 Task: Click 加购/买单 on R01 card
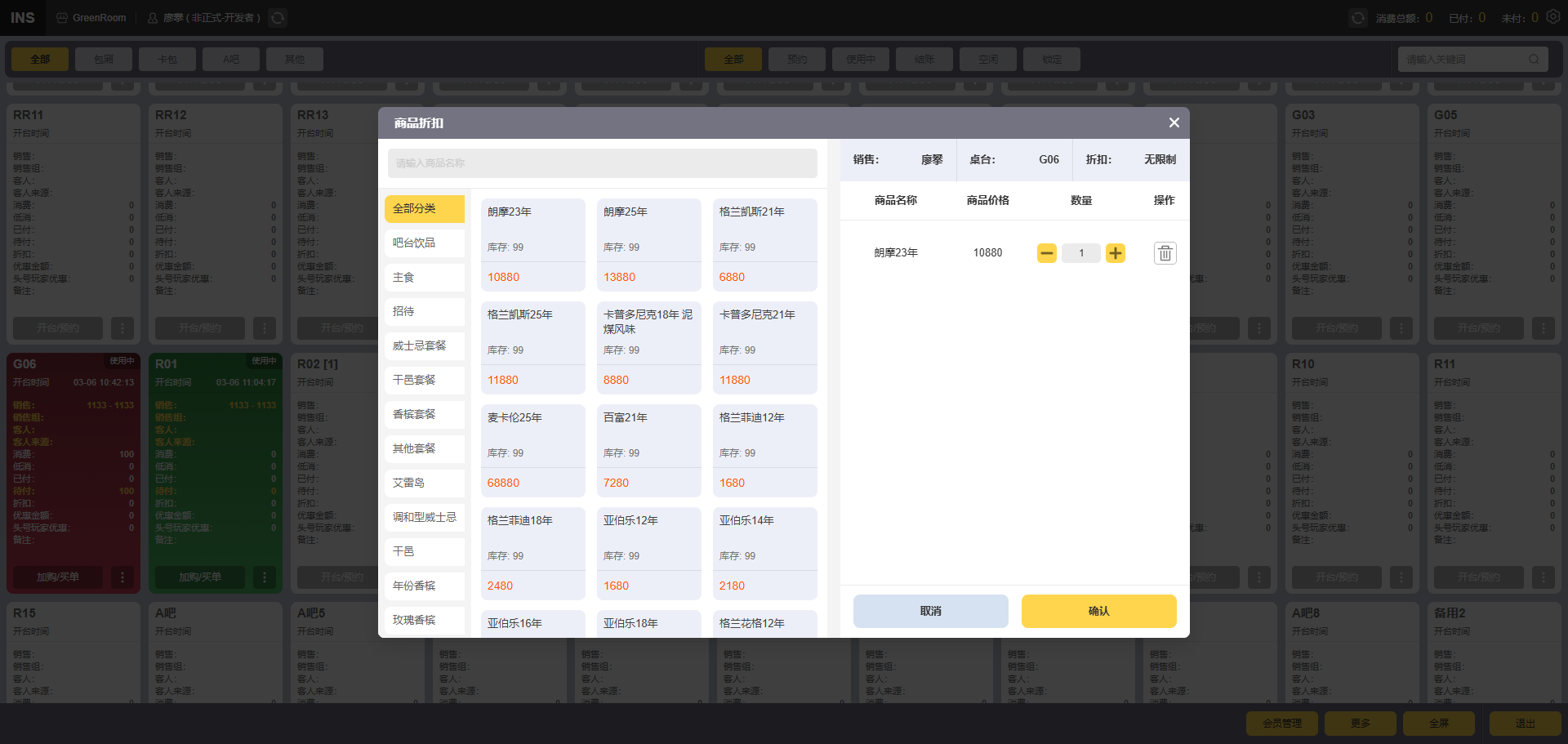tap(200, 577)
